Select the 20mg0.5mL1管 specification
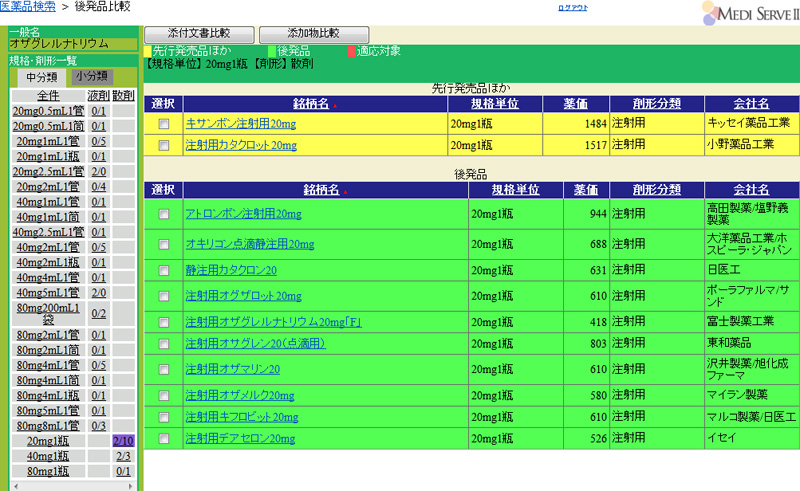 48,111
